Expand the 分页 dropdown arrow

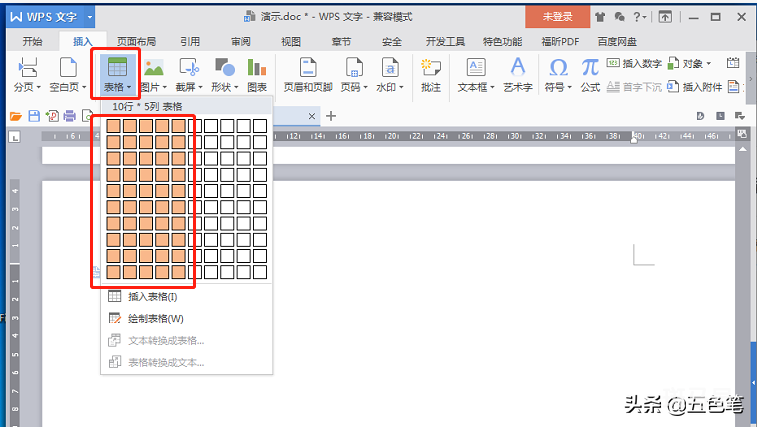(37, 87)
